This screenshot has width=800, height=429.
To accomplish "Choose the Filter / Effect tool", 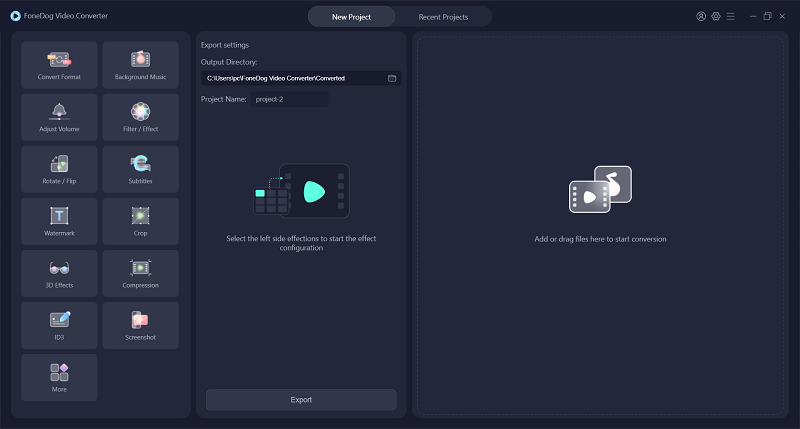I will (x=140, y=117).
